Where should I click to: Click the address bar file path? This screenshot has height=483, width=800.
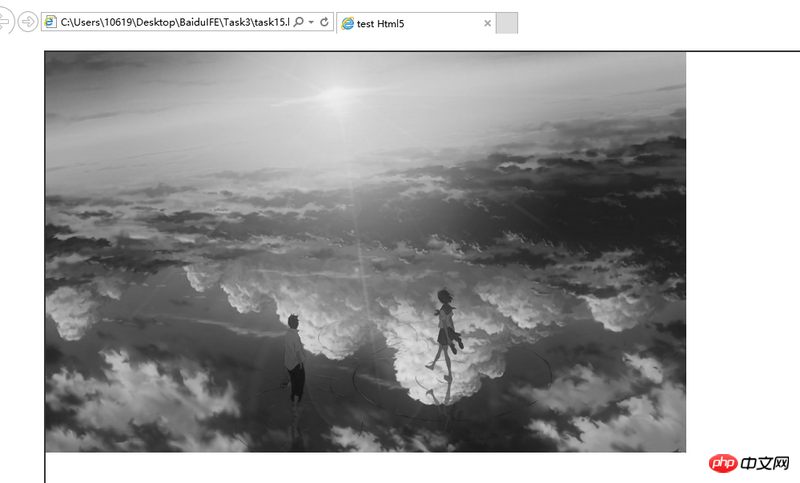[x=175, y=22]
